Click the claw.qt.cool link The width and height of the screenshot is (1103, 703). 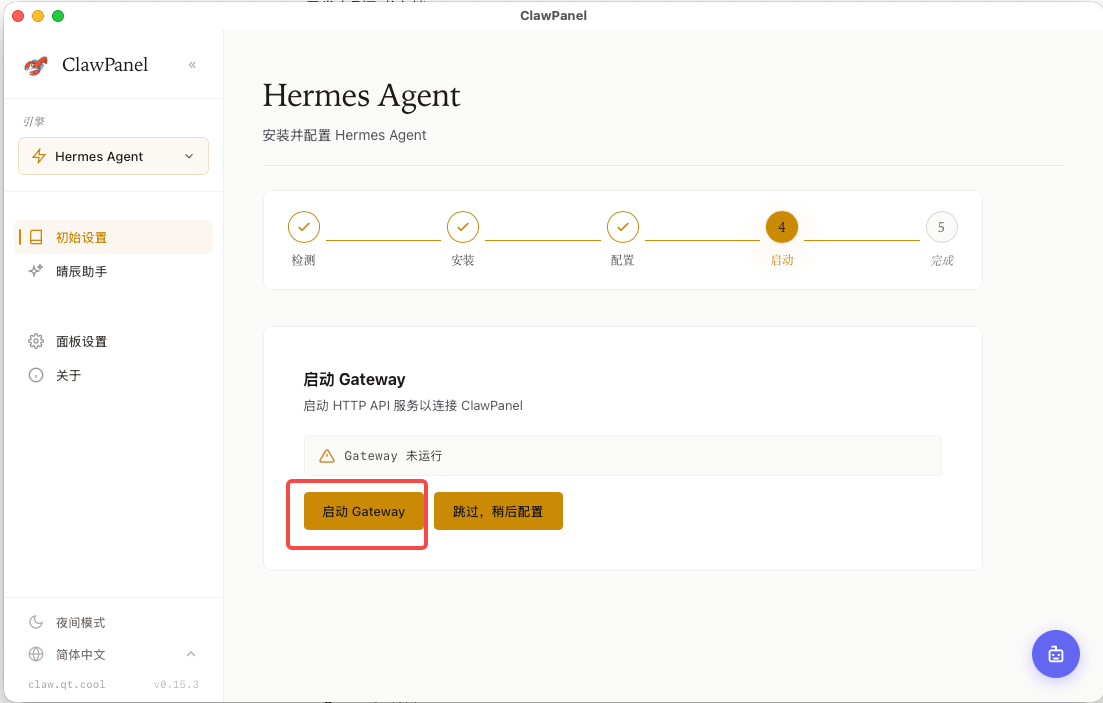click(67, 684)
